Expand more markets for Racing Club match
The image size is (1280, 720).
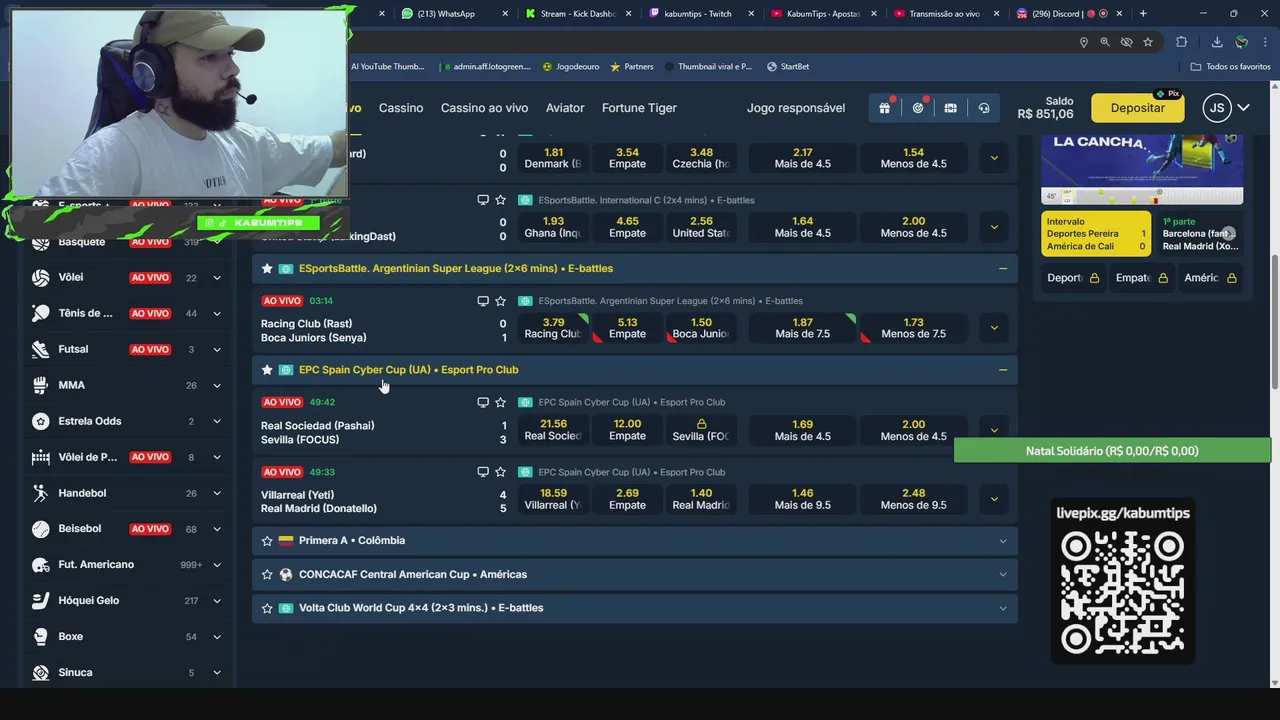point(994,327)
